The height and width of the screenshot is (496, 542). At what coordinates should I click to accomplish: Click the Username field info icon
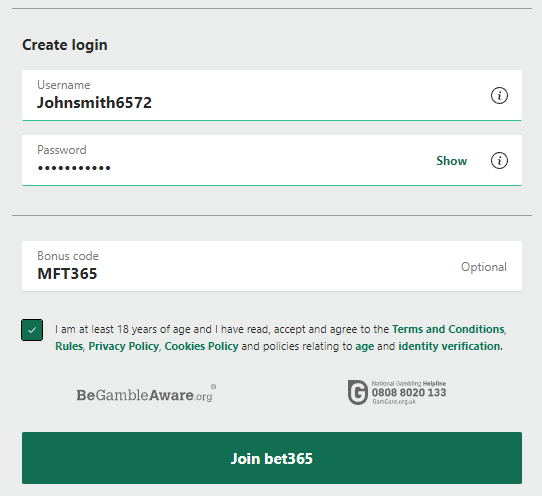[499, 95]
